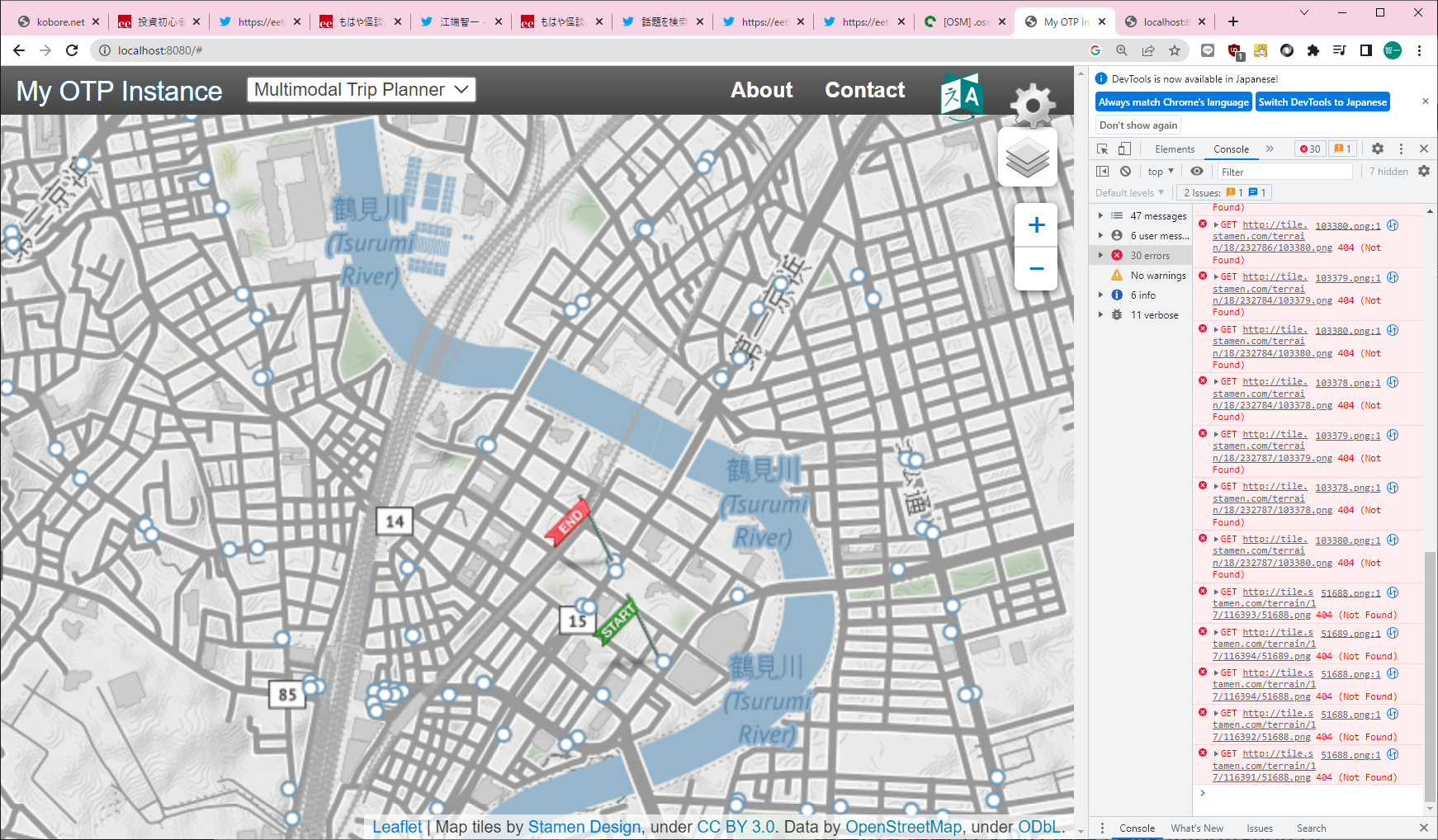The height and width of the screenshot is (840, 1438).
Task: Toggle the device toolbar icon
Action: (1124, 149)
